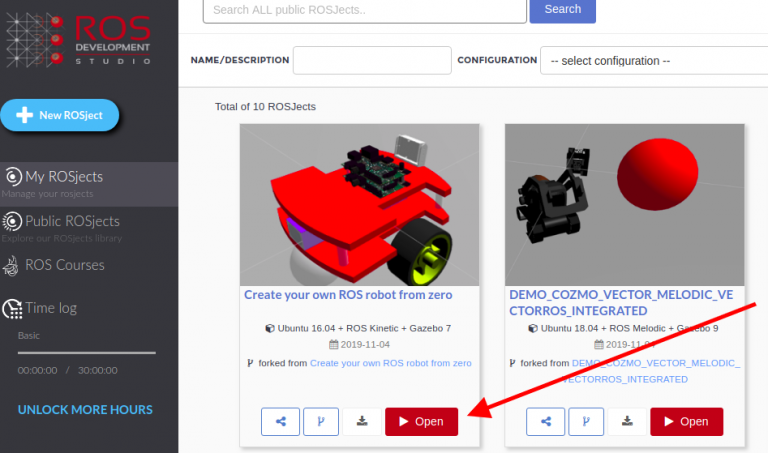Share the DEMO_COZMO_VECTOR ROSject

point(546,422)
